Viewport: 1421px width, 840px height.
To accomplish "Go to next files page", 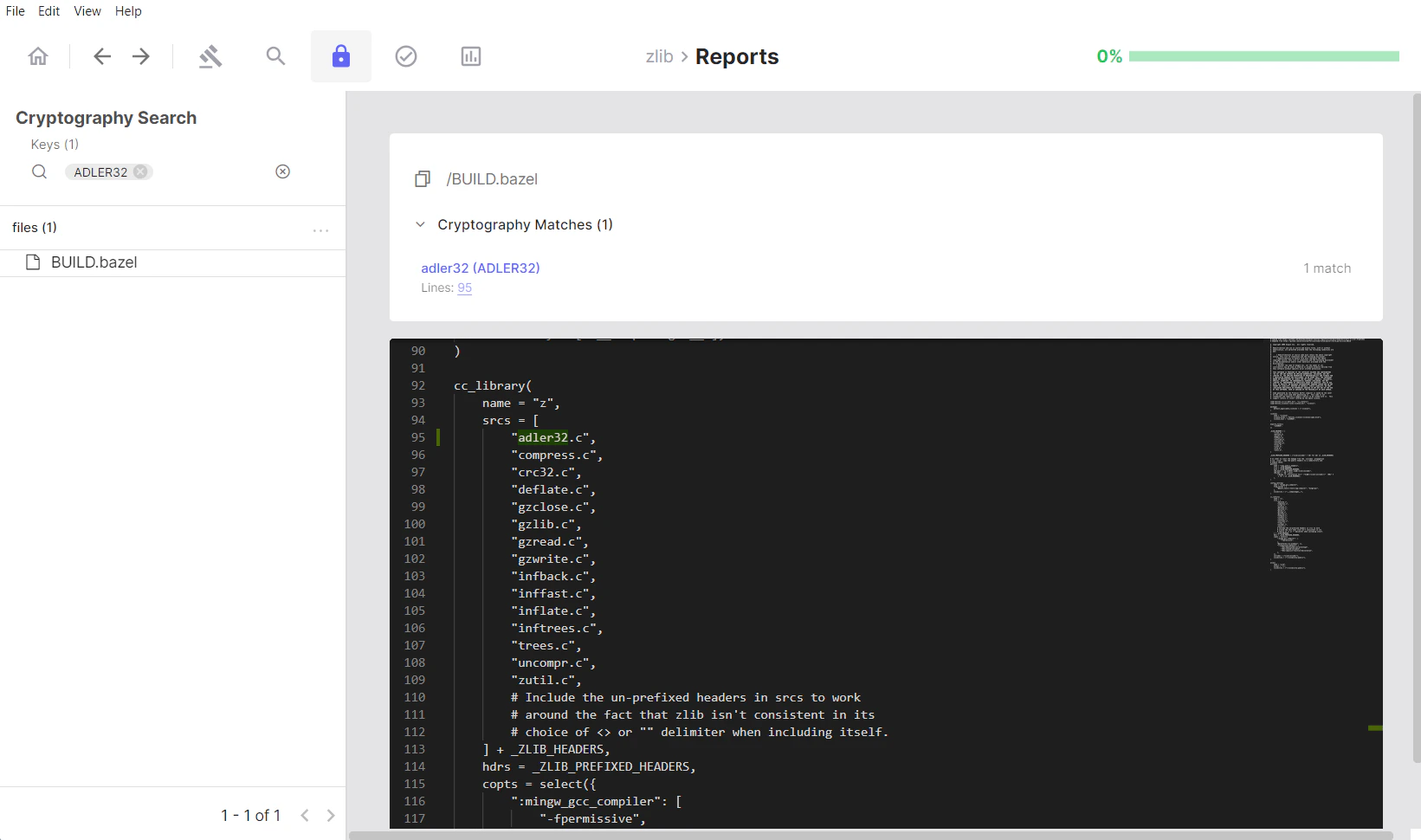I will pyautogui.click(x=331, y=815).
